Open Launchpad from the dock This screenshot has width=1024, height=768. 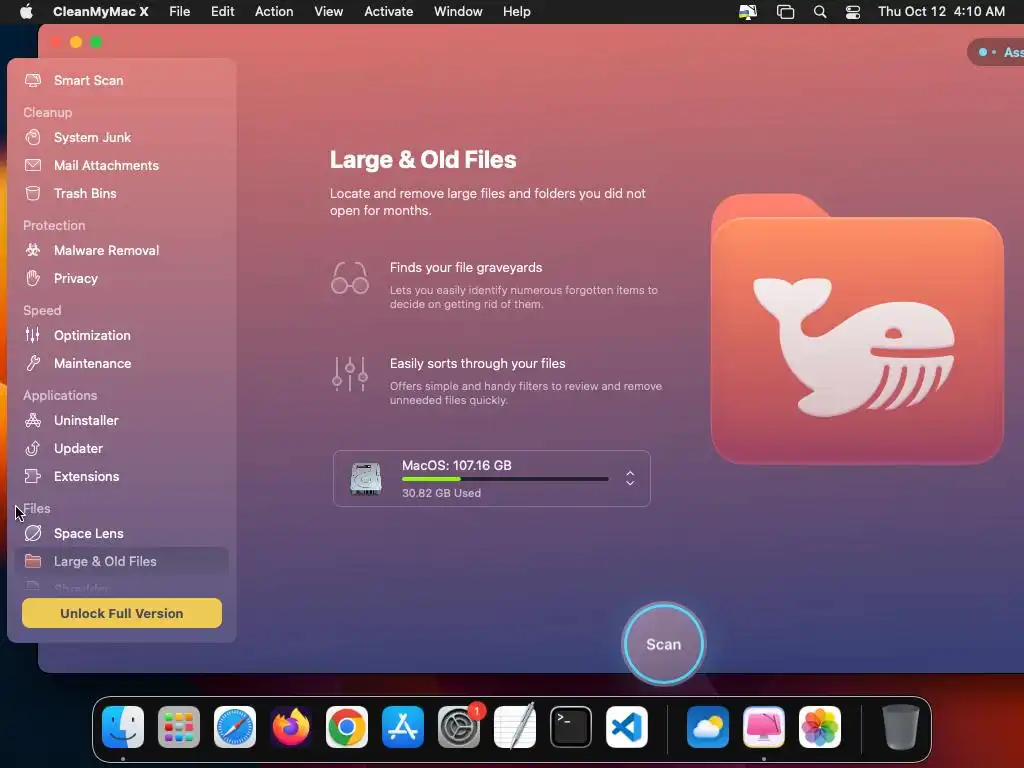click(179, 727)
